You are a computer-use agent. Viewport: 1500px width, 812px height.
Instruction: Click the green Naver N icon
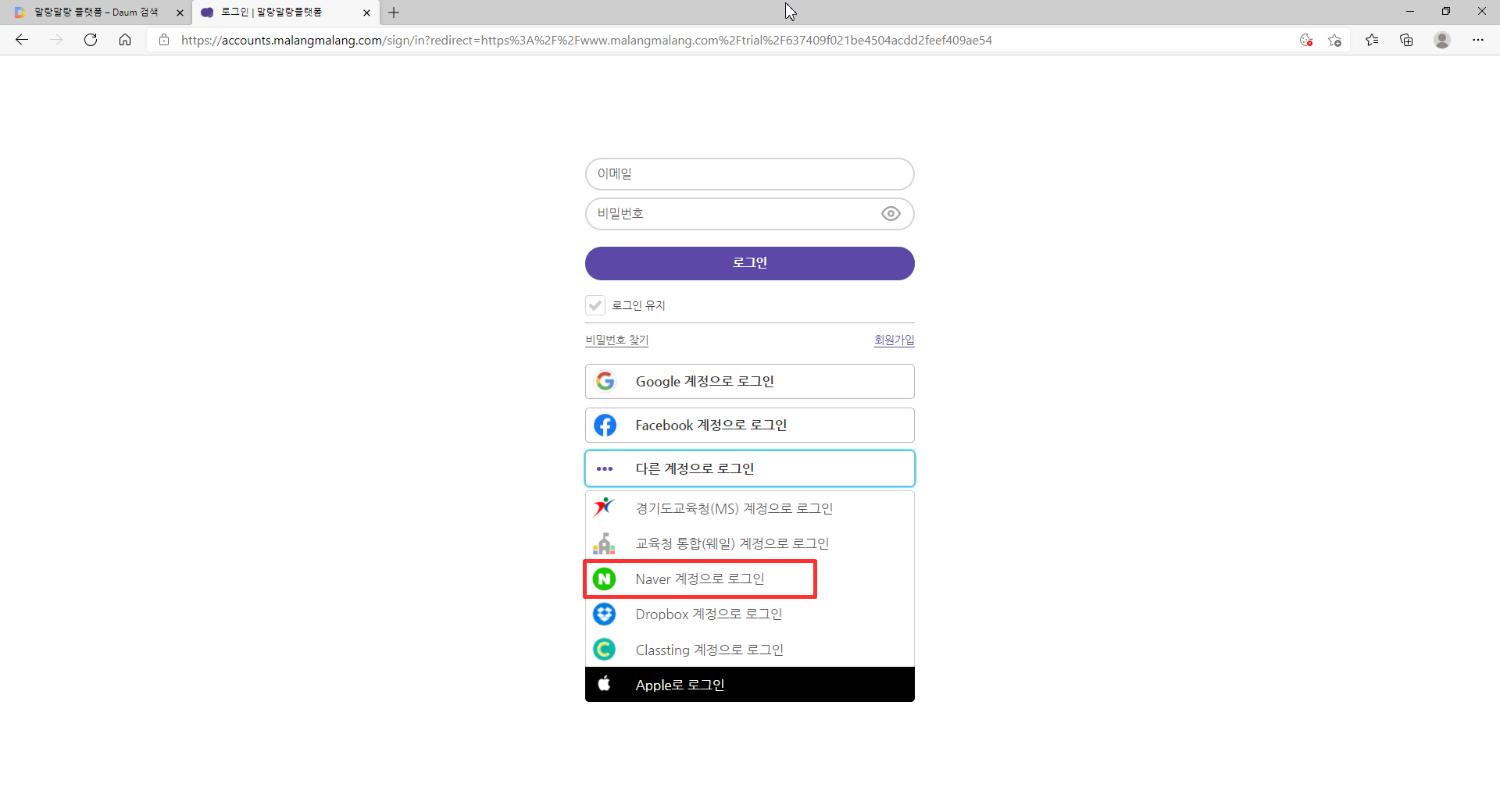604,579
